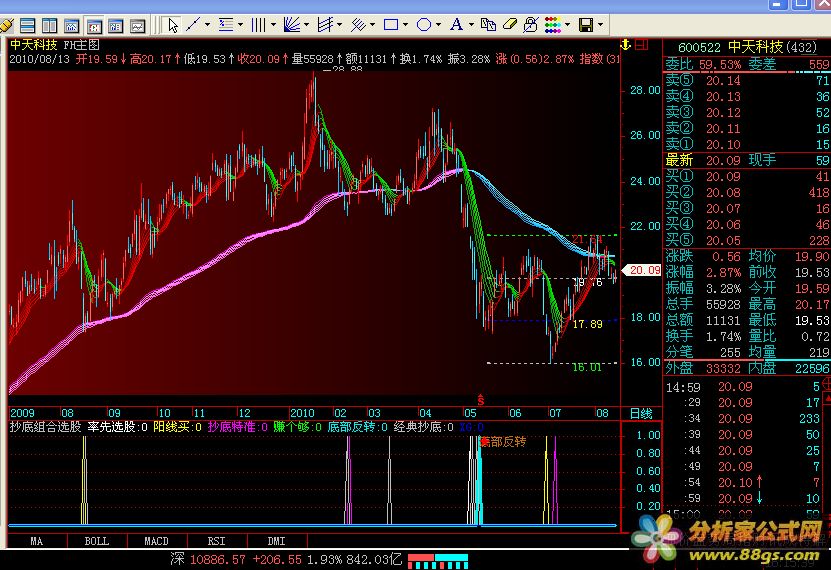Select the 买⑤ 20.05 bid row
The height and width of the screenshot is (570, 831).
747,241
